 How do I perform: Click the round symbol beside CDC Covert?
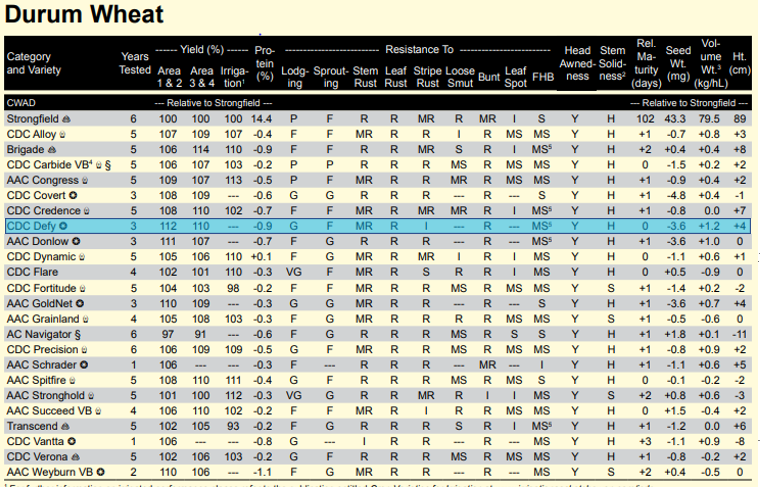click(73, 196)
